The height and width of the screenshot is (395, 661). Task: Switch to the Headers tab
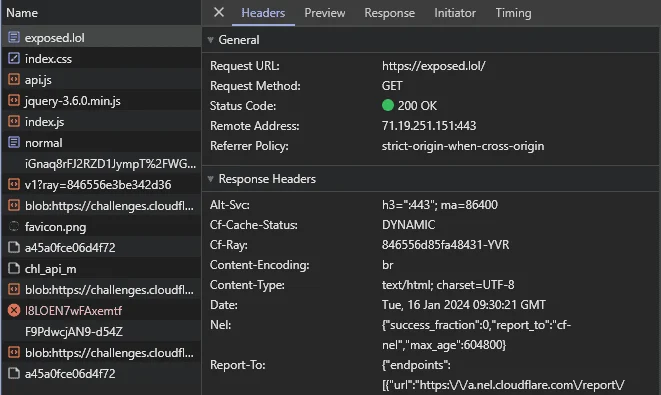pos(263,13)
